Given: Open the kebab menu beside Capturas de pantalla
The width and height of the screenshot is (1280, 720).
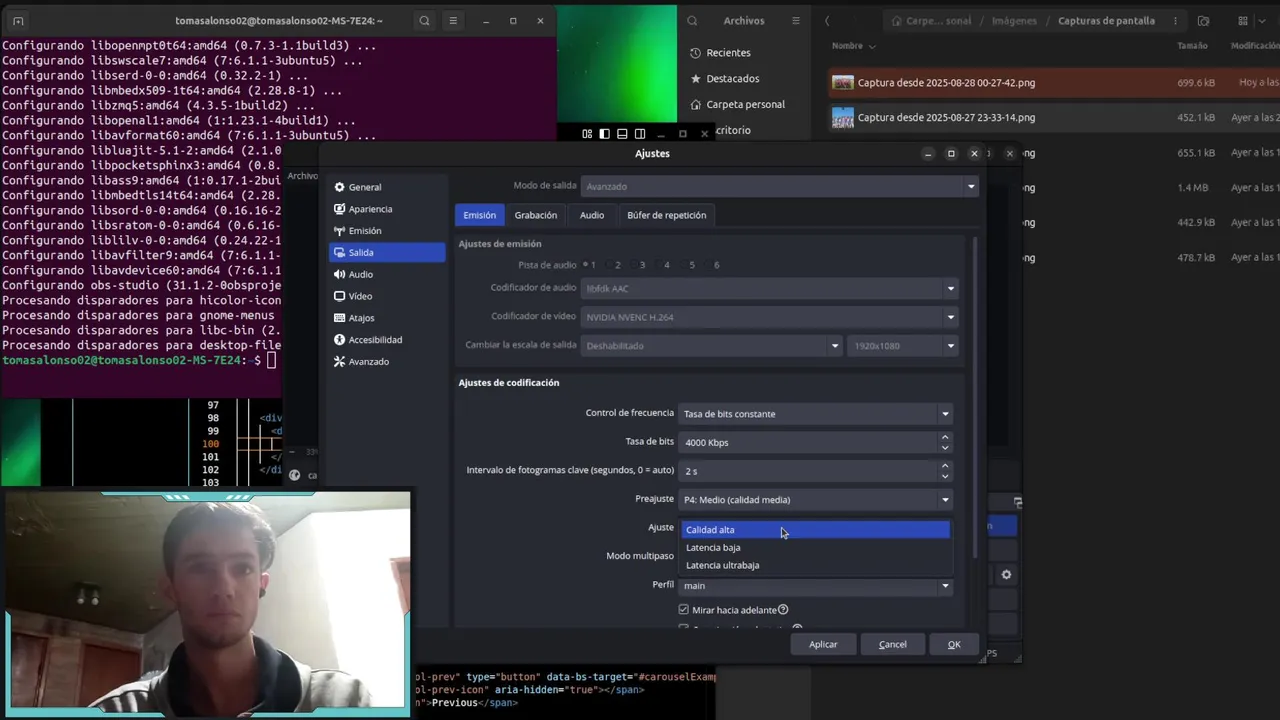Looking at the screenshot, I should tap(1175, 21).
